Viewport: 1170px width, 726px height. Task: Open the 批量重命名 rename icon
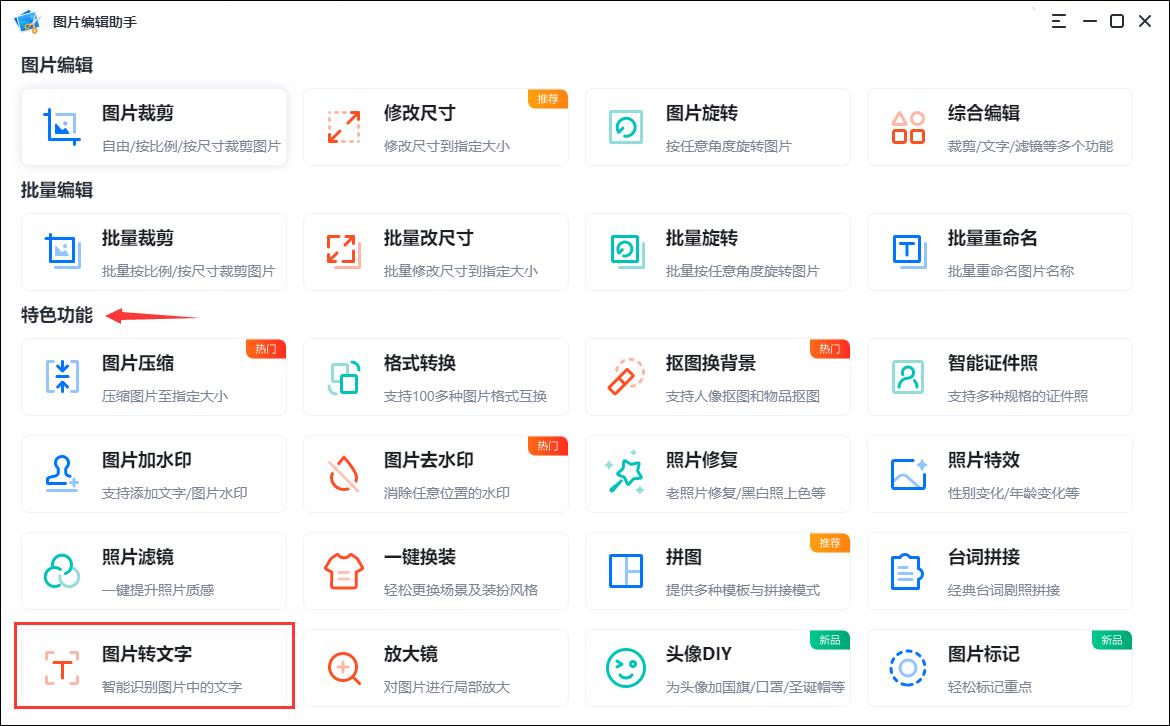(x=908, y=251)
